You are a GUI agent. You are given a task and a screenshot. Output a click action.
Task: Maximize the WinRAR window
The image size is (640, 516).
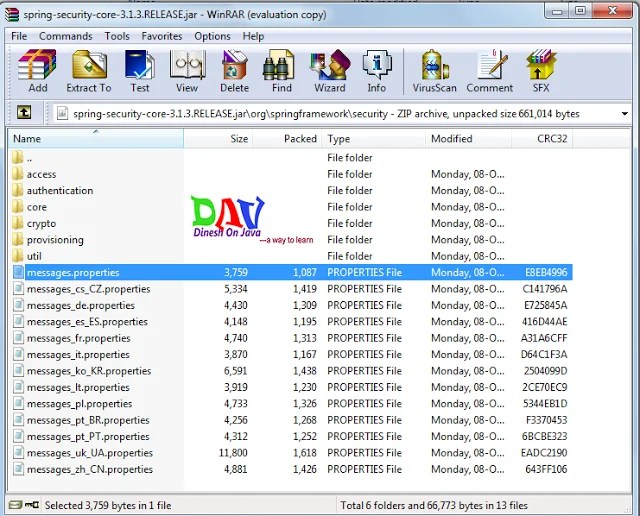tap(580, 11)
